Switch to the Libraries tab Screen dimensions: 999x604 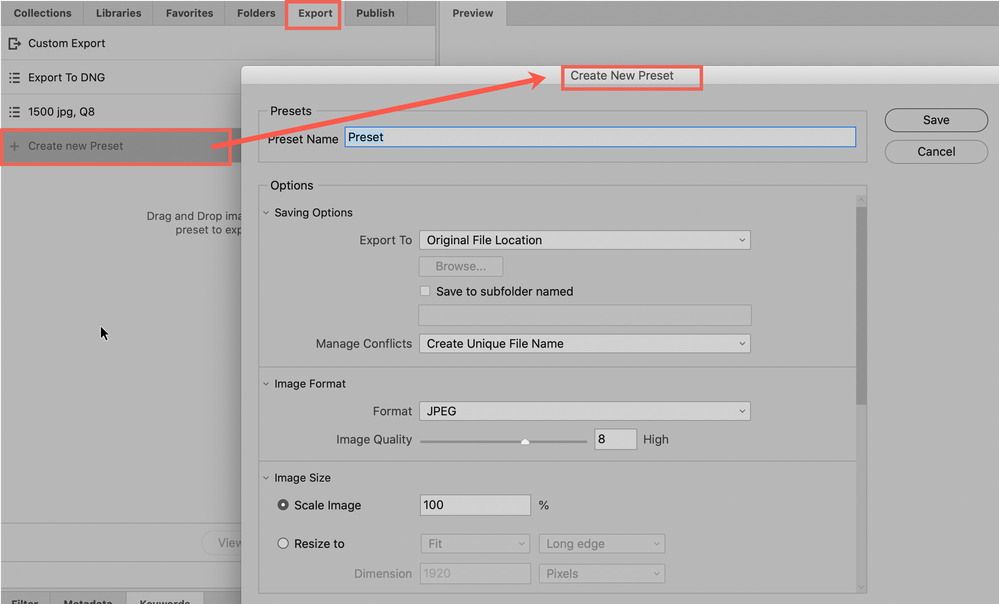(x=119, y=13)
